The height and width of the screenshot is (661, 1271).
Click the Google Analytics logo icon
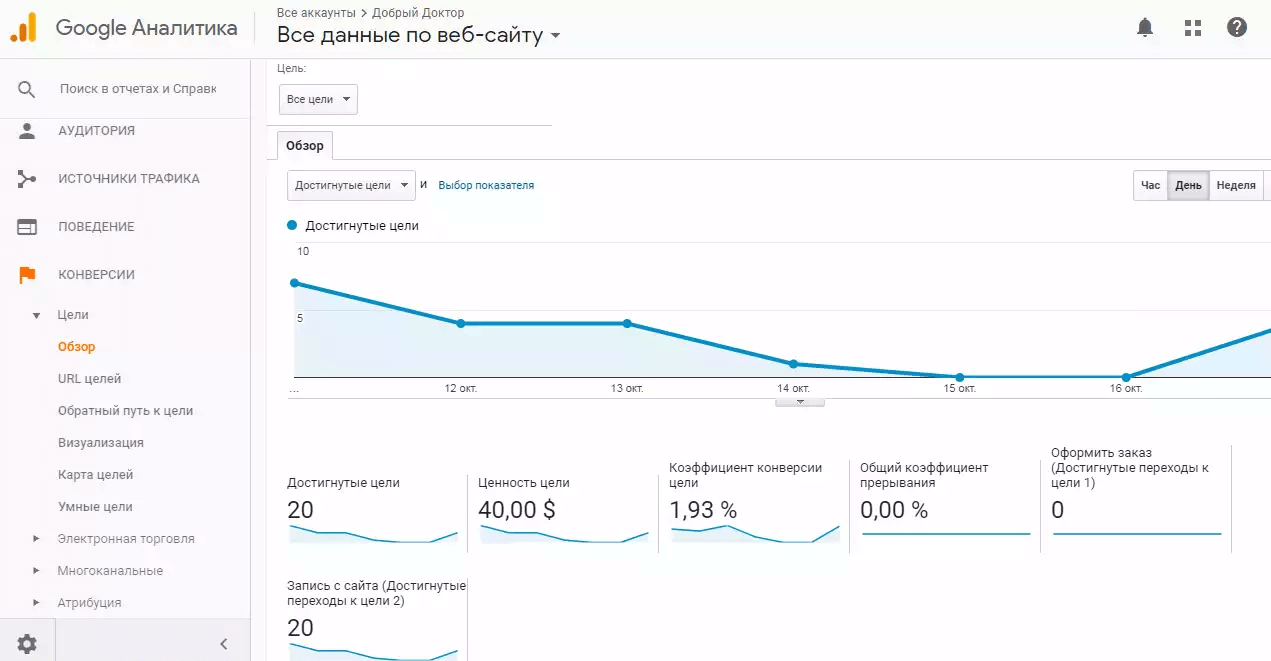[23, 27]
